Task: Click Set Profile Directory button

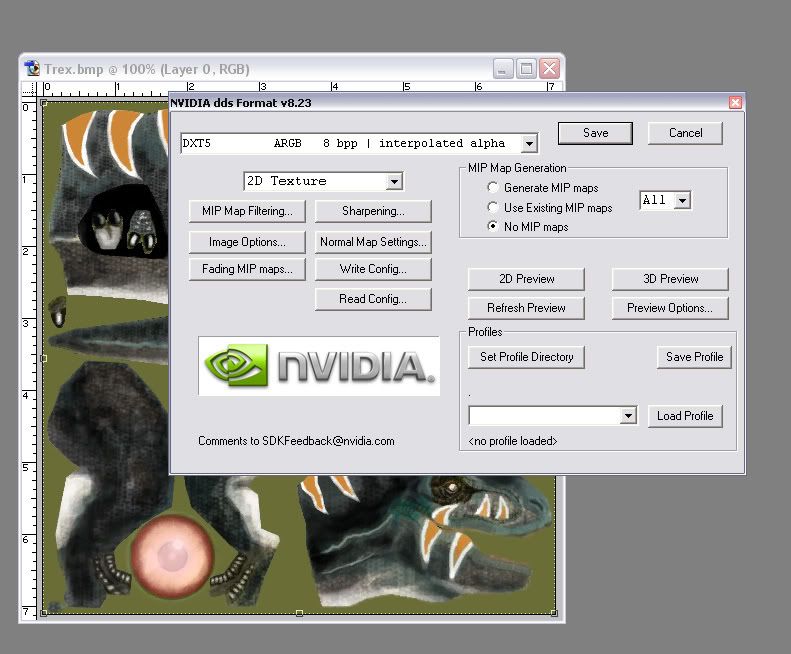Action: (x=526, y=357)
